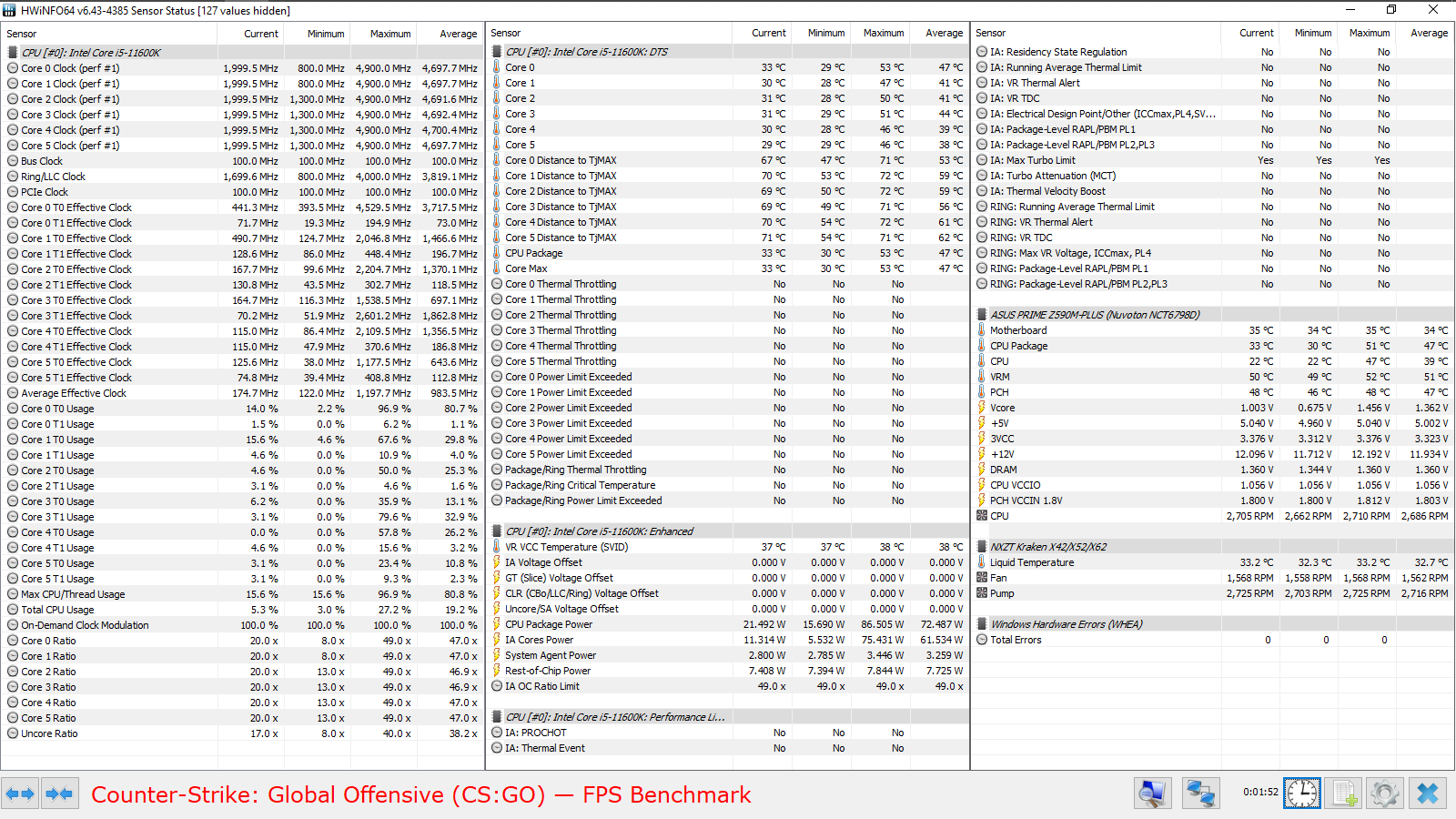Select the NZXT Fan RPM row
Viewport: 1456px width, 819px height.
pyautogui.click(x=1213, y=578)
